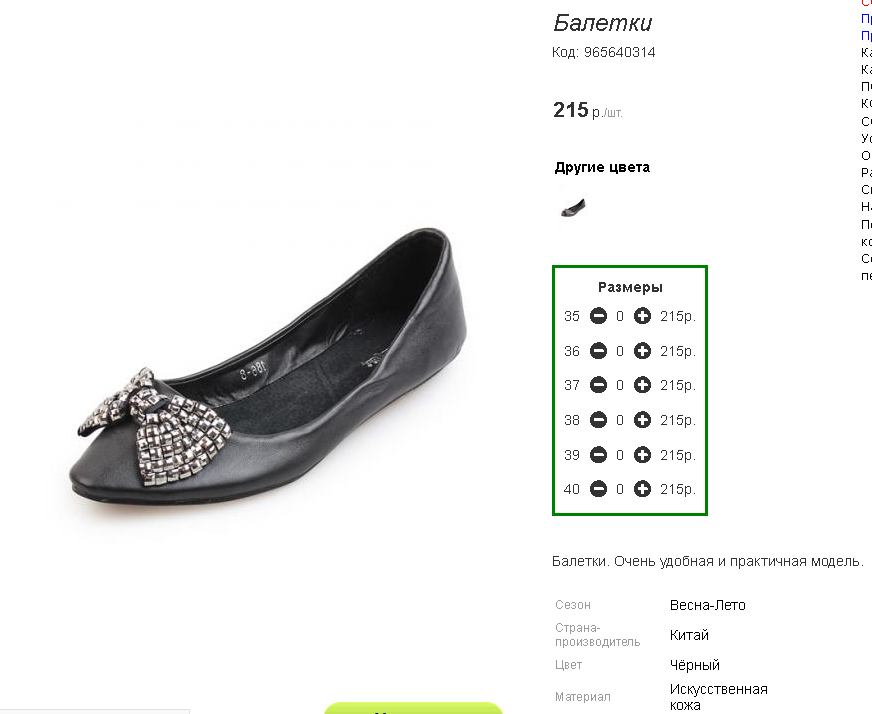Click the 215р. price for size 38
Viewport: 872px width, 714px height.
[x=678, y=420]
